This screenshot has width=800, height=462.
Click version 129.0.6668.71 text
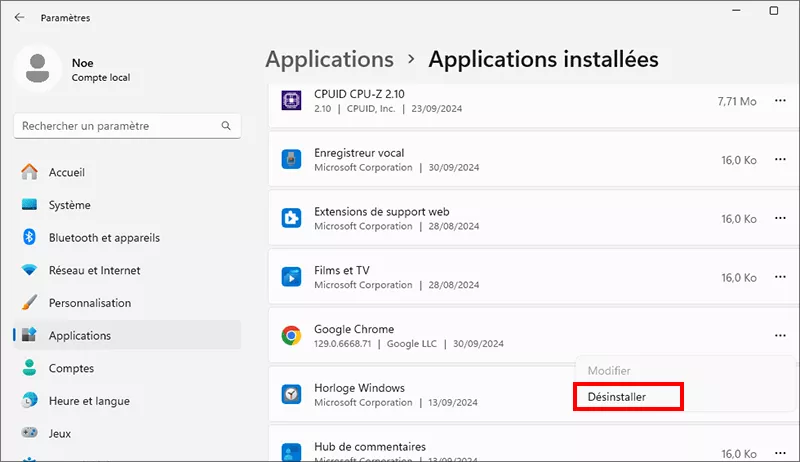coord(342,344)
